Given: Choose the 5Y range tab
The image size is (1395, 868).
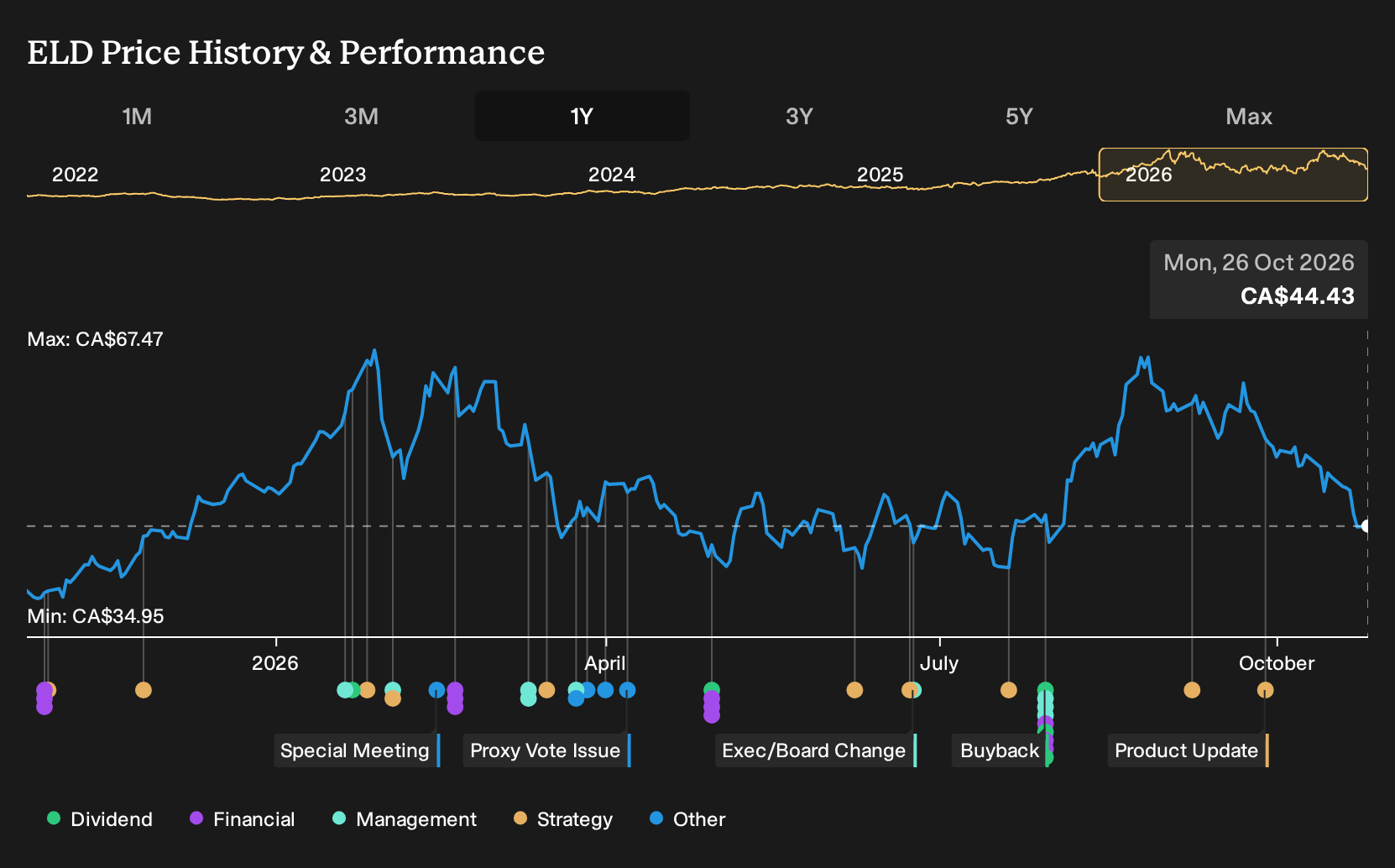Looking at the screenshot, I should coord(1019,116).
